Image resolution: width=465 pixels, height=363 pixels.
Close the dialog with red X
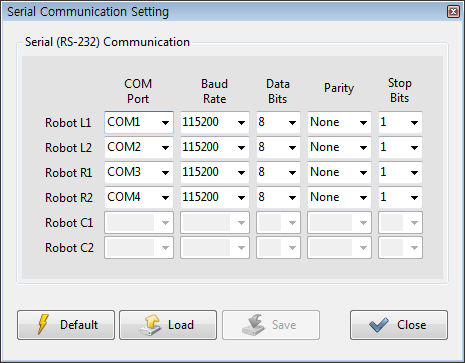coord(453,12)
